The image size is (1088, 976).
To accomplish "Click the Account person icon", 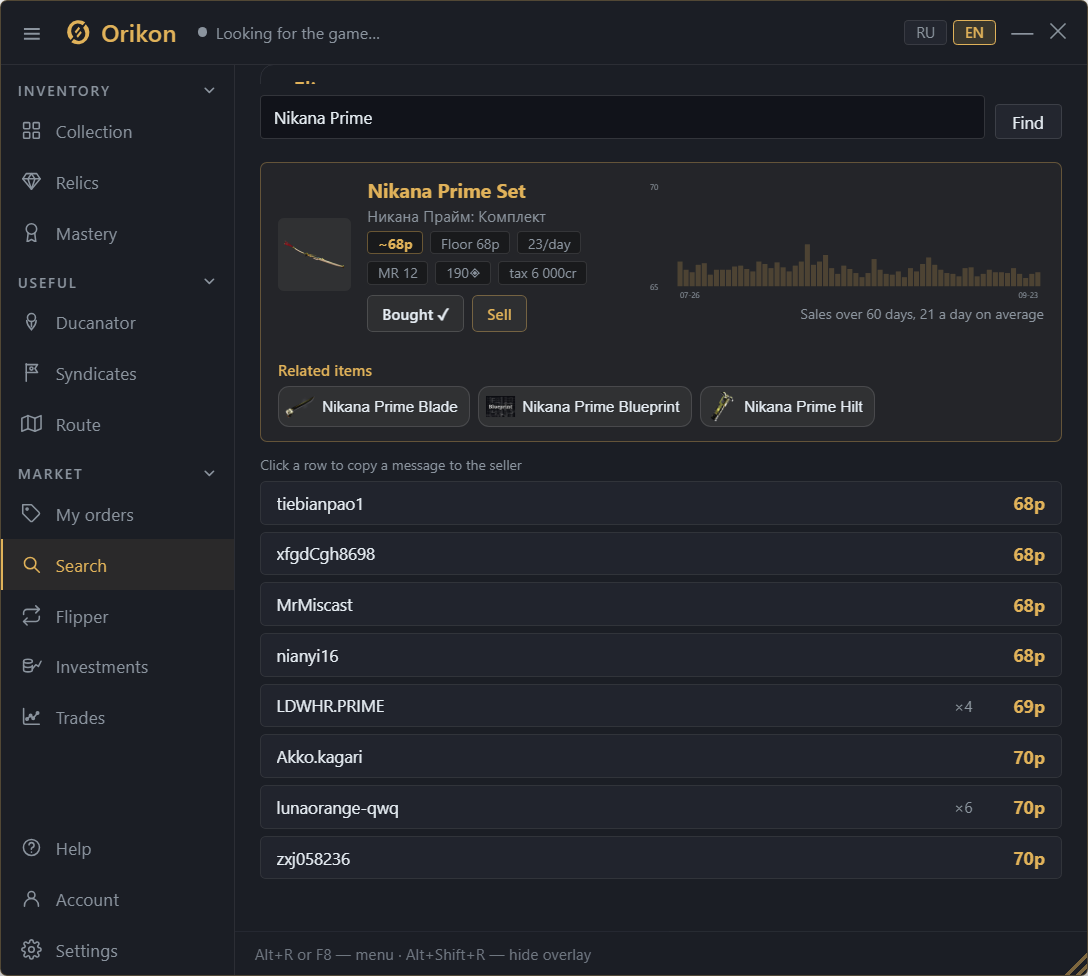I will (31, 899).
